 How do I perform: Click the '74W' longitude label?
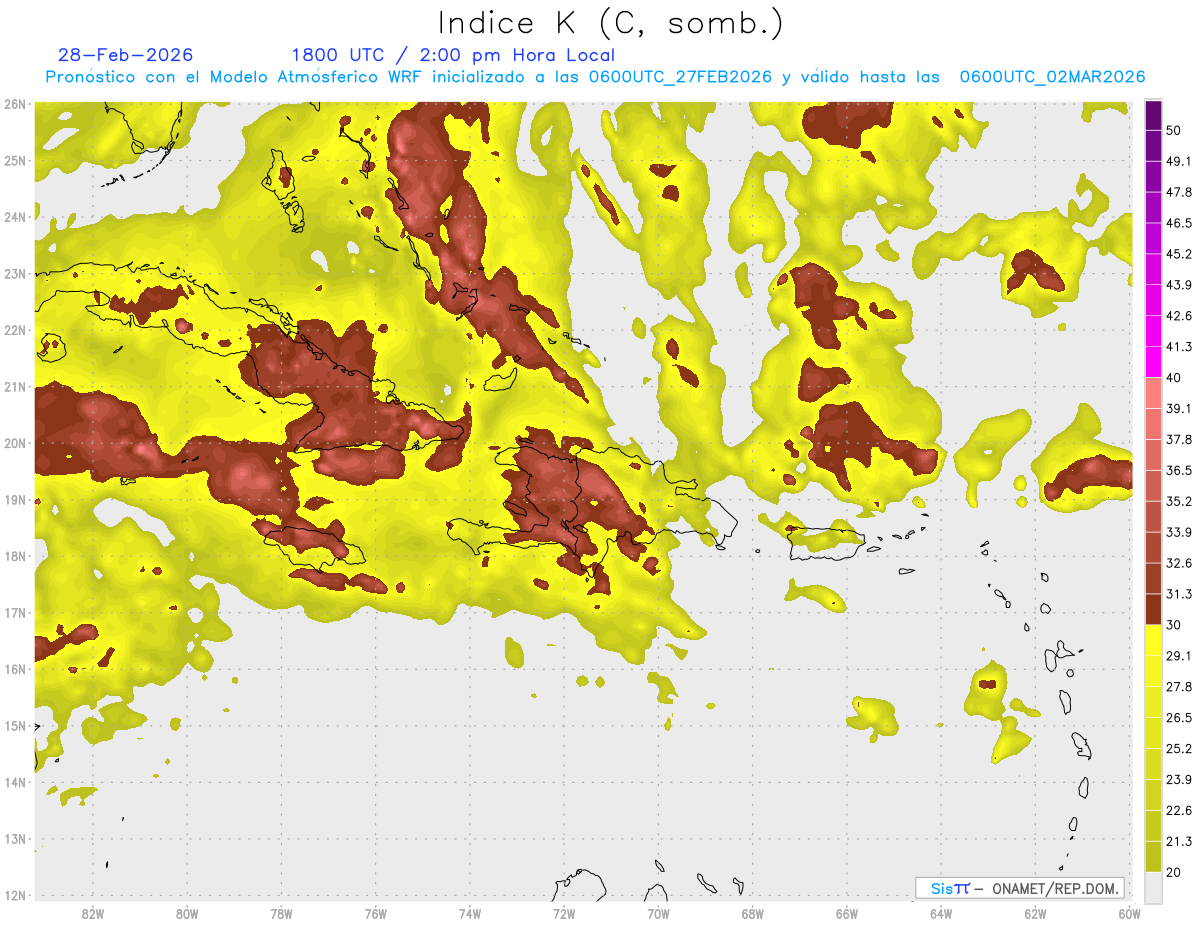pyautogui.click(x=470, y=914)
